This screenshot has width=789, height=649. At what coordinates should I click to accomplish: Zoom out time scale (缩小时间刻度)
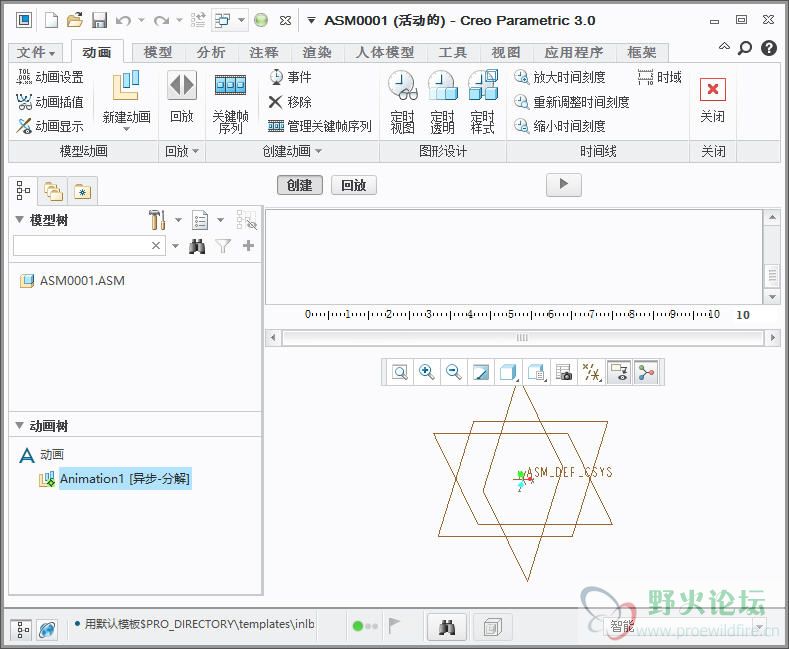560,126
